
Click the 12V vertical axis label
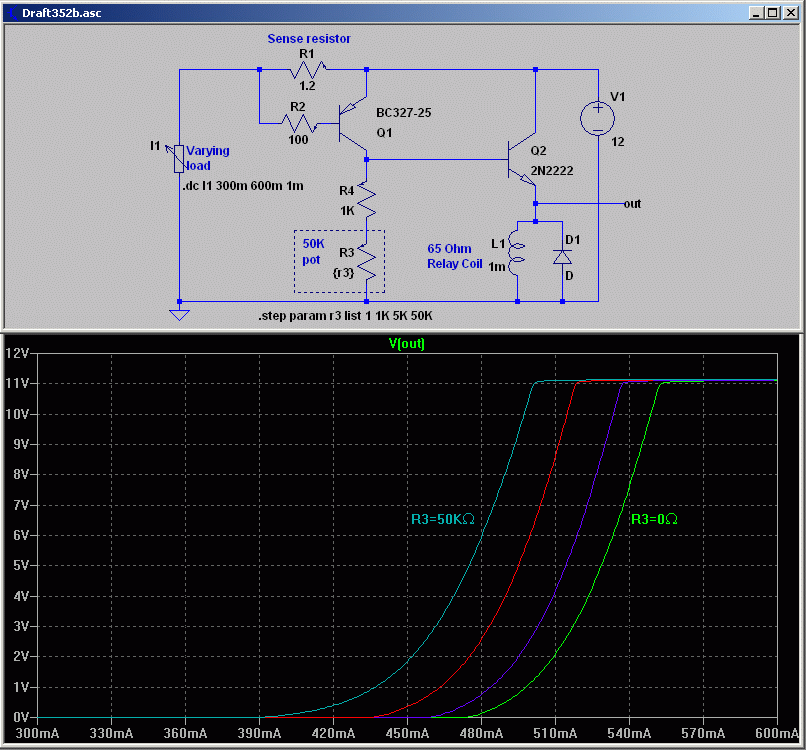17,353
